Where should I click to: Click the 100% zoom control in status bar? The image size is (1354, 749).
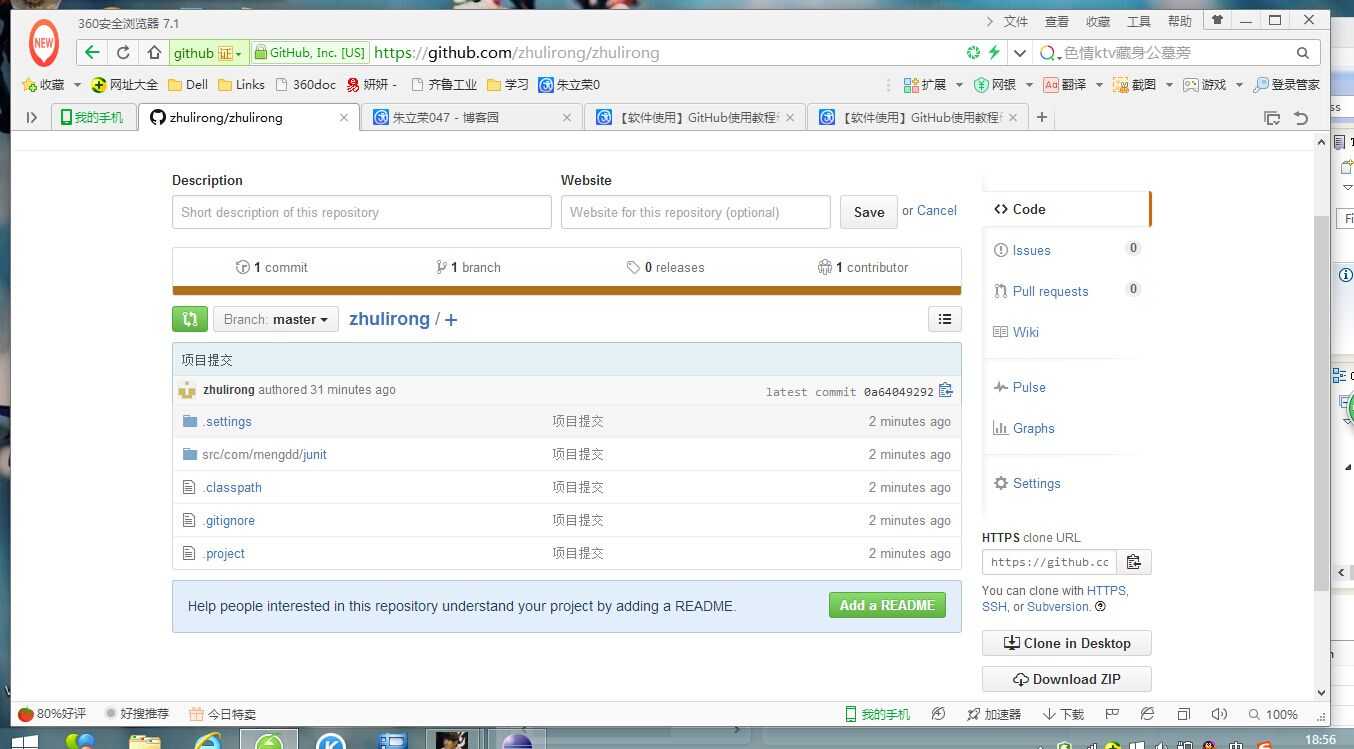click(x=1273, y=714)
